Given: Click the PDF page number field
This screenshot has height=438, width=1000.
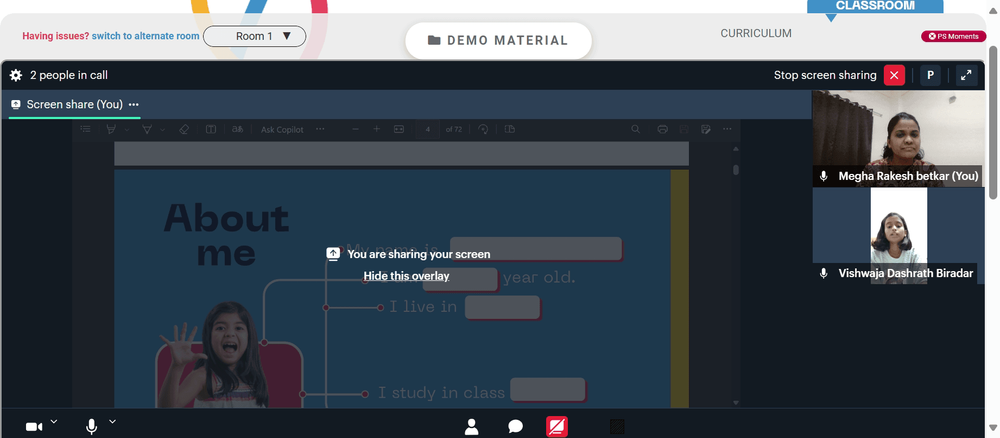Looking at the screenshot, I should [x=428, y=129].
